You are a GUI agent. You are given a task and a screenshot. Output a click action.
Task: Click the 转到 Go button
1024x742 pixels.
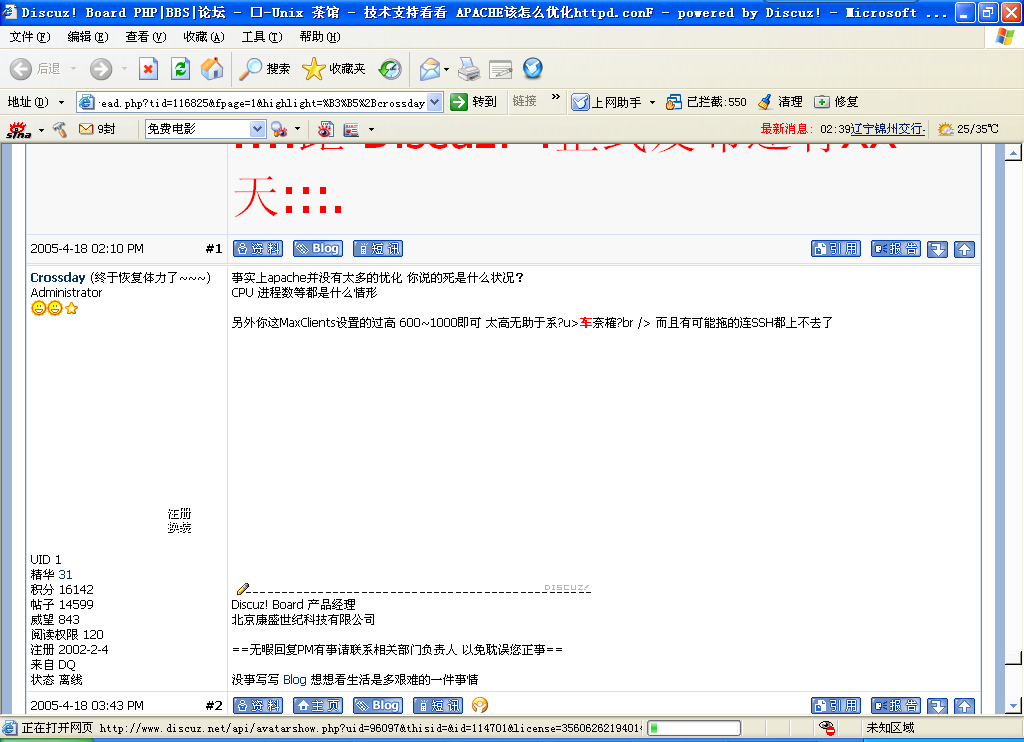coord(474,102)
